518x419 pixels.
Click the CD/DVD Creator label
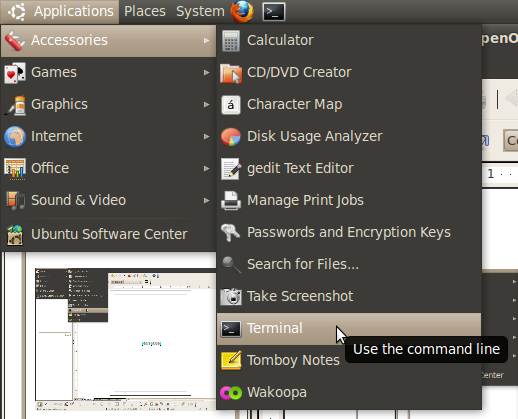[299, 72]
